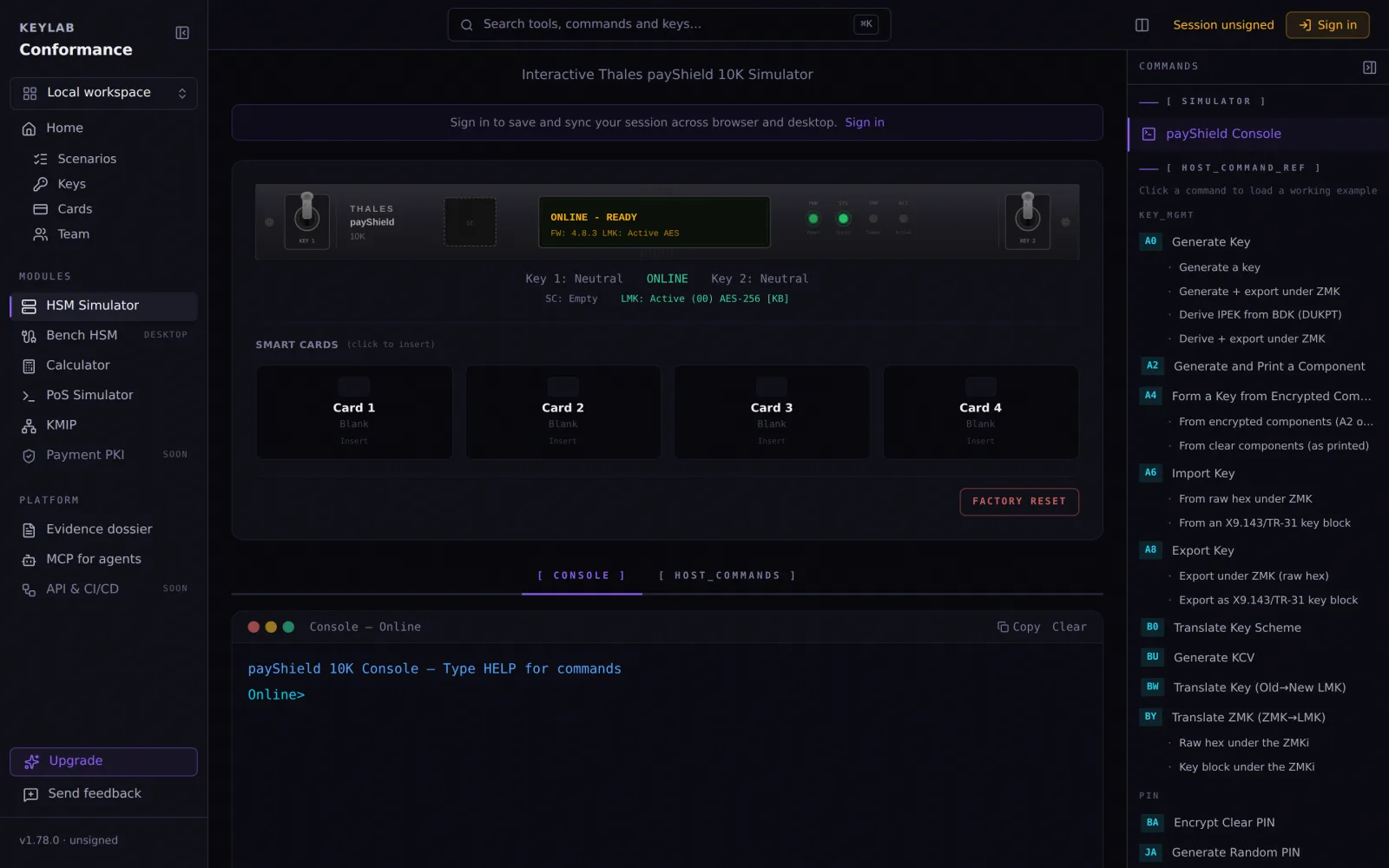Screen dimensions: 1389x868
Task: Click the green console window dot
Action: (288, 627)
